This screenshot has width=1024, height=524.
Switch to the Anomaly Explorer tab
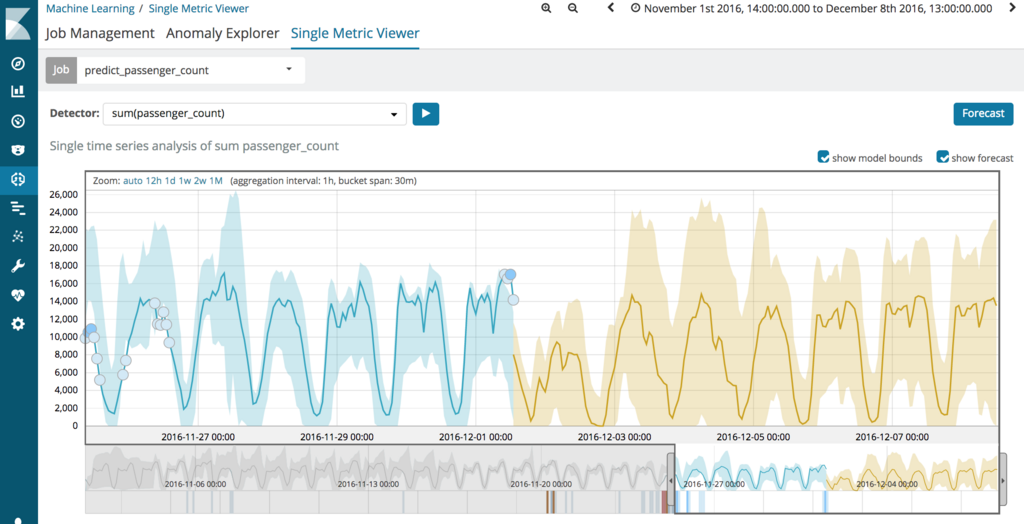(x=223, y=33)
